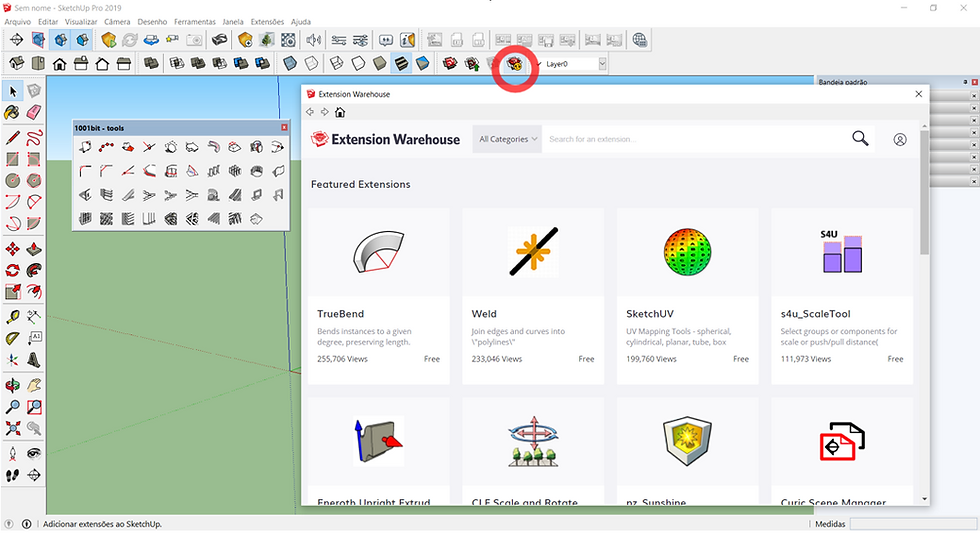Close the 1001bit - tools palette
Screen dimensions: 980x533
(x=284, y=127)
